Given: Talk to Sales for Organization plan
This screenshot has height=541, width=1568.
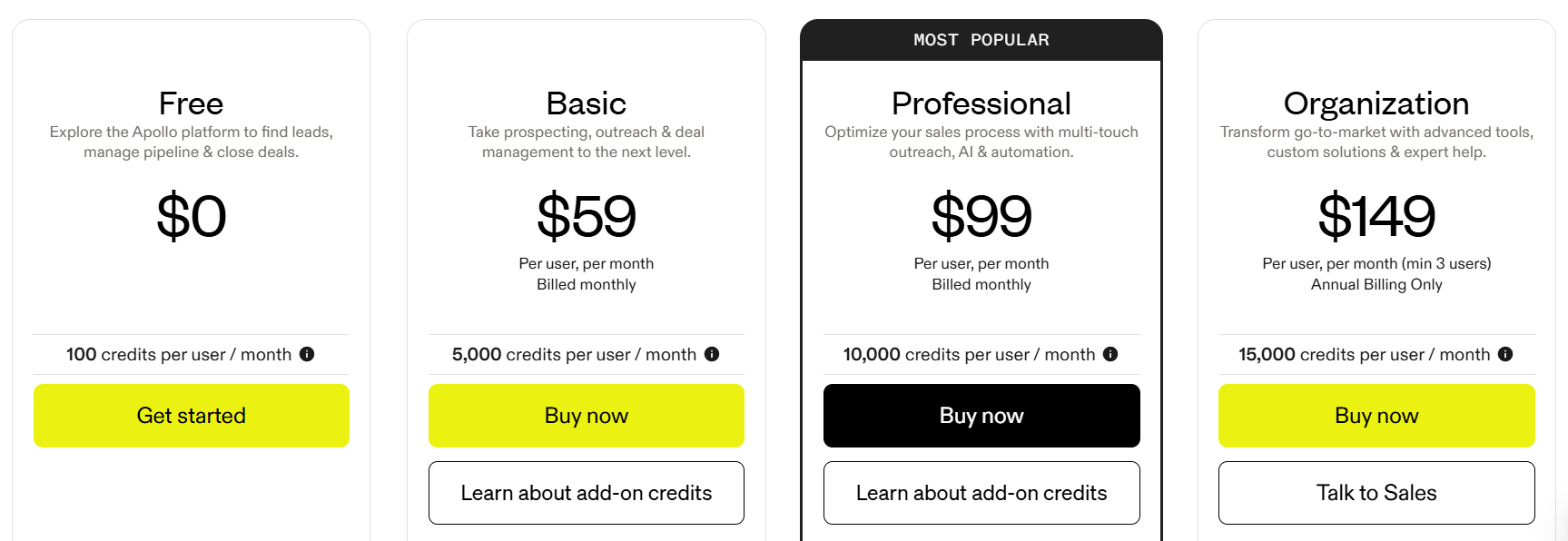Looking at the screenshot, I should pyautogui.click(x=1376, y=493).
